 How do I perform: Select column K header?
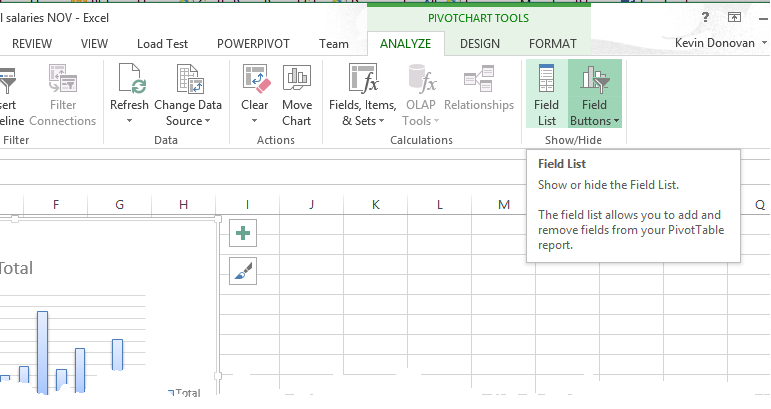(x=376, y=204)
